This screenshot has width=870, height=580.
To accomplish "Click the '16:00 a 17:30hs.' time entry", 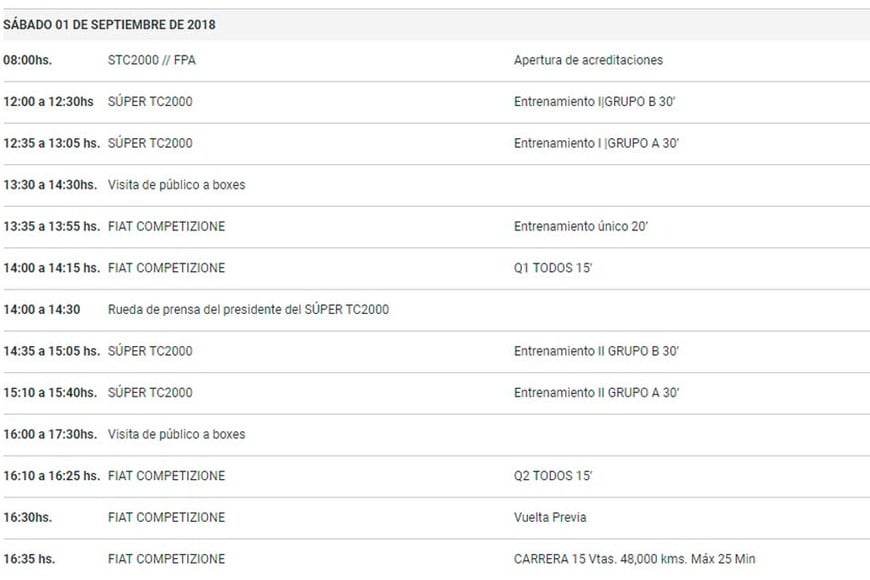I will coord(50,434).
